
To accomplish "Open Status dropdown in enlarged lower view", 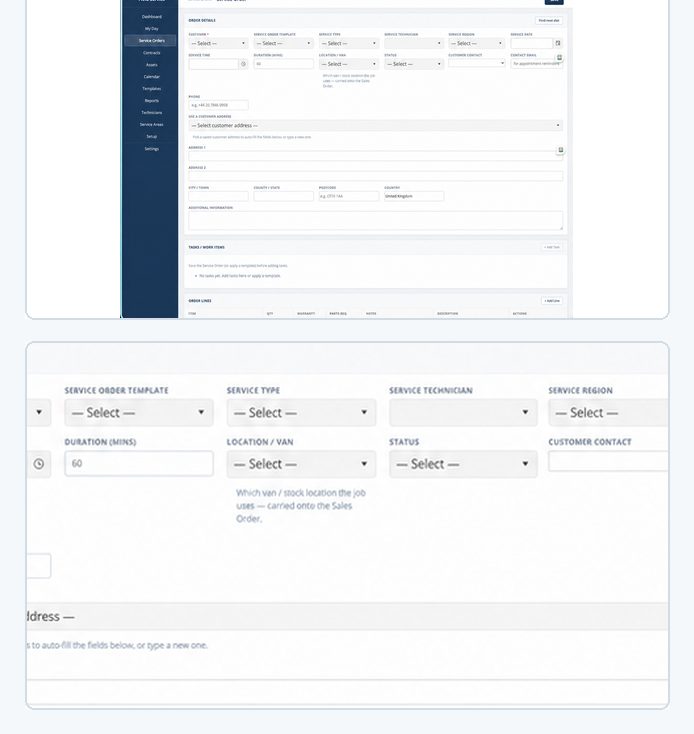I will click(463, 464).
